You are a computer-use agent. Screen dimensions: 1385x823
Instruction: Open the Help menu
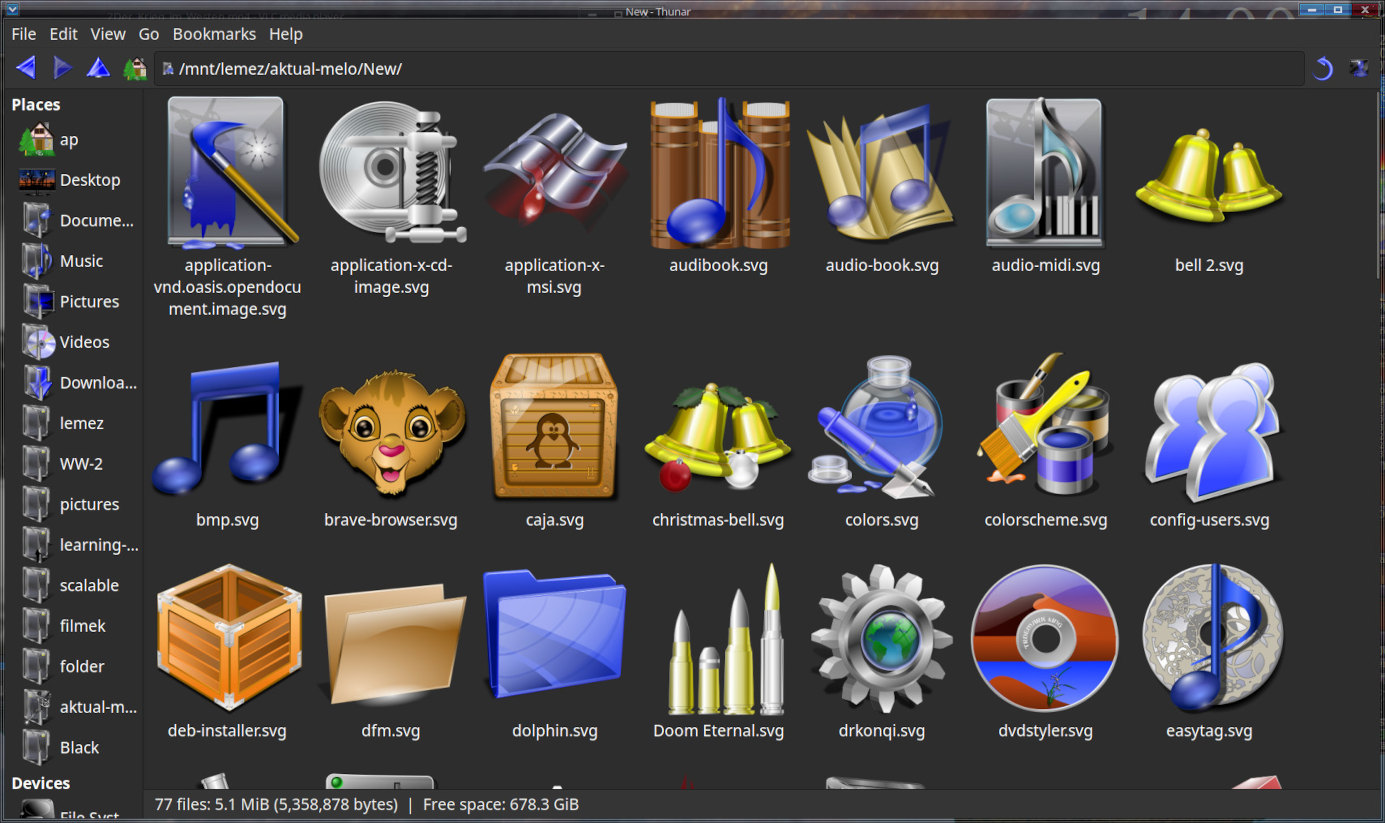click(285, 34)
